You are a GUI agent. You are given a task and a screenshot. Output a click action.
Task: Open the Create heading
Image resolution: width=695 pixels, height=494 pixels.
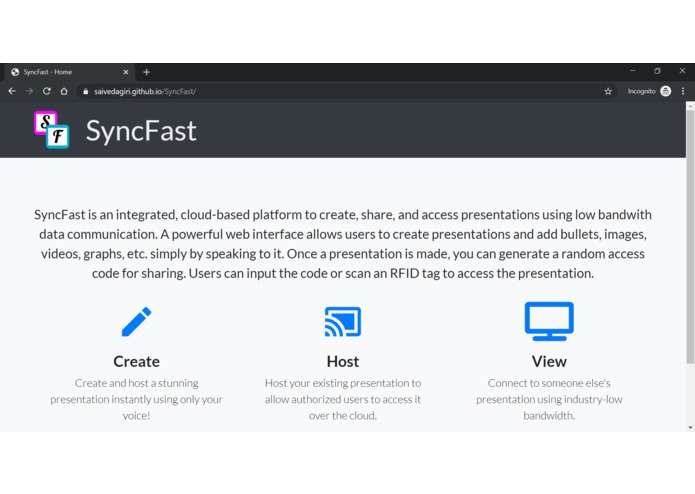[x=137, y=362]
